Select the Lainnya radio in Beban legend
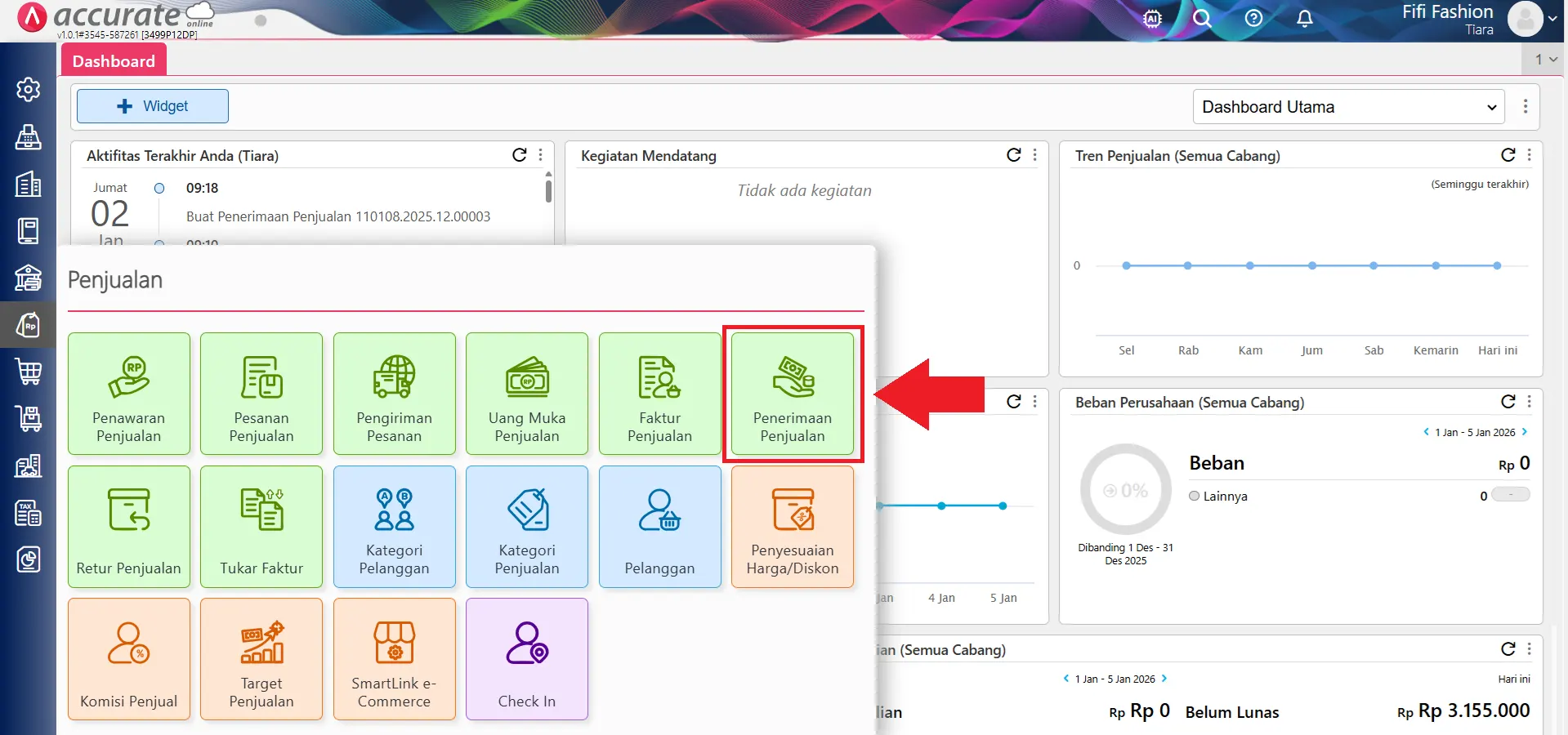The height and width of the screenshot is (735, 1568). pyautogui.click(x=1195, y=496)
